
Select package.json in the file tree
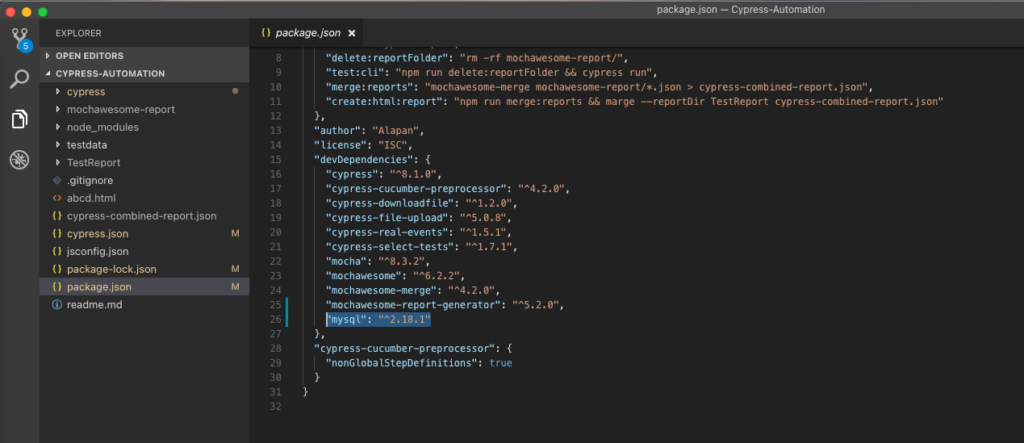(x=99, y=287)
